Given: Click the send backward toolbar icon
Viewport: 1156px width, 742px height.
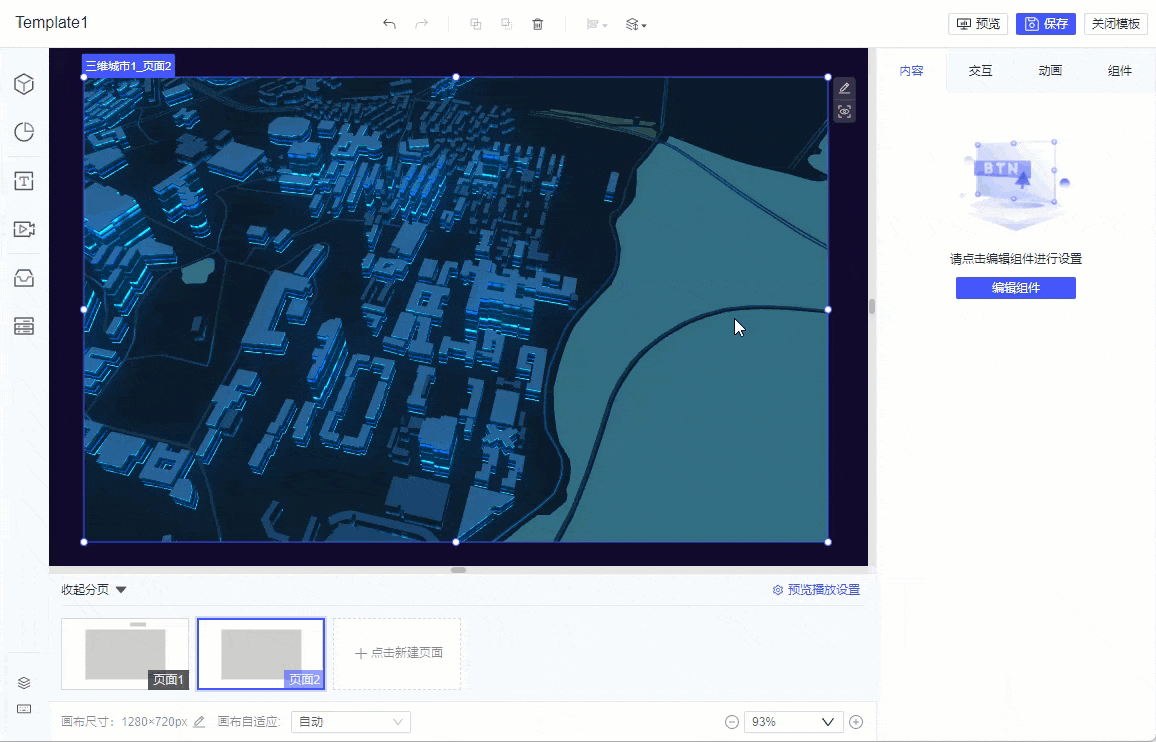Looking at the screenshot, I should 506,24.
